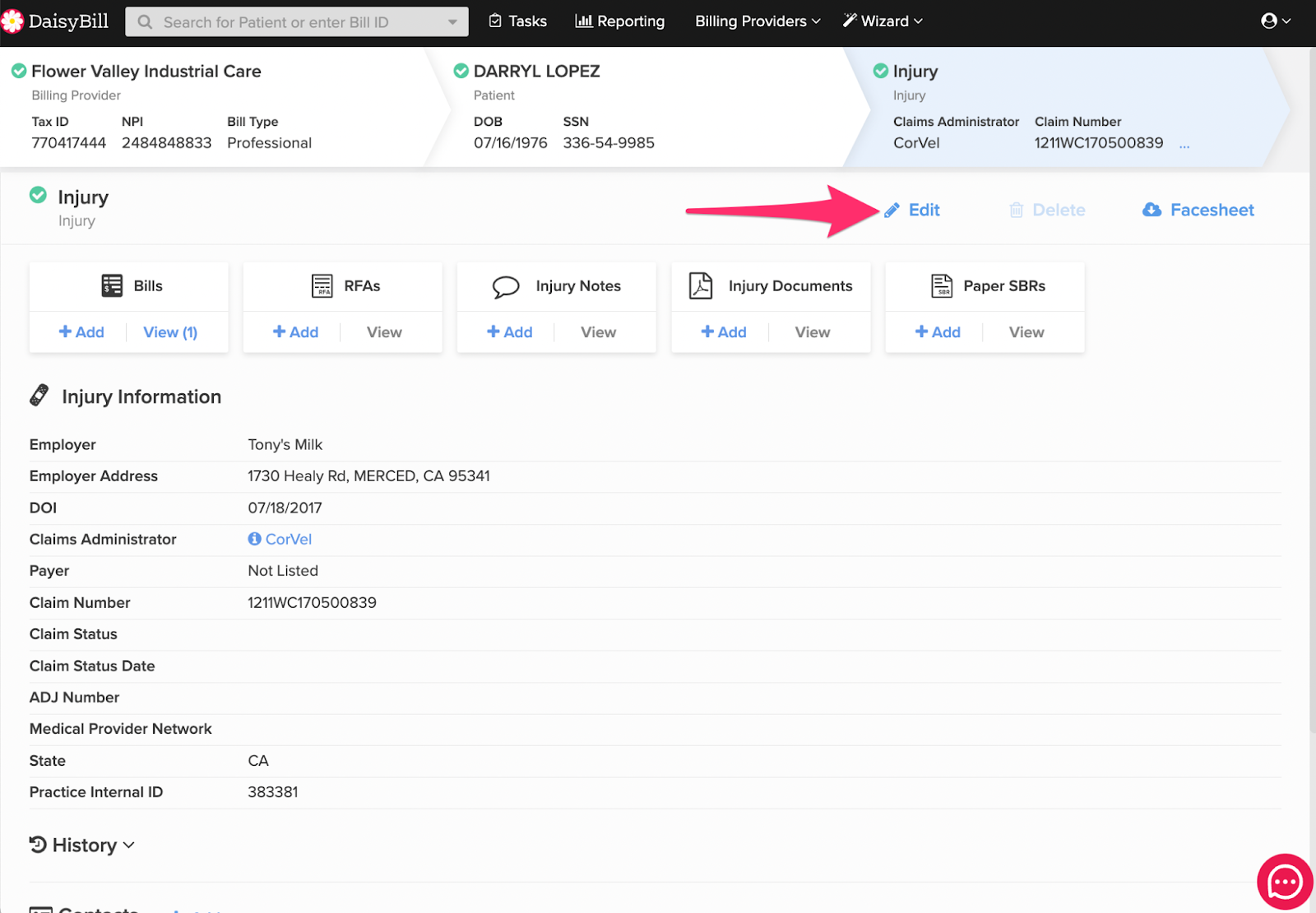Expand the ellipsis after claim number

click(x=1184, y=145)
